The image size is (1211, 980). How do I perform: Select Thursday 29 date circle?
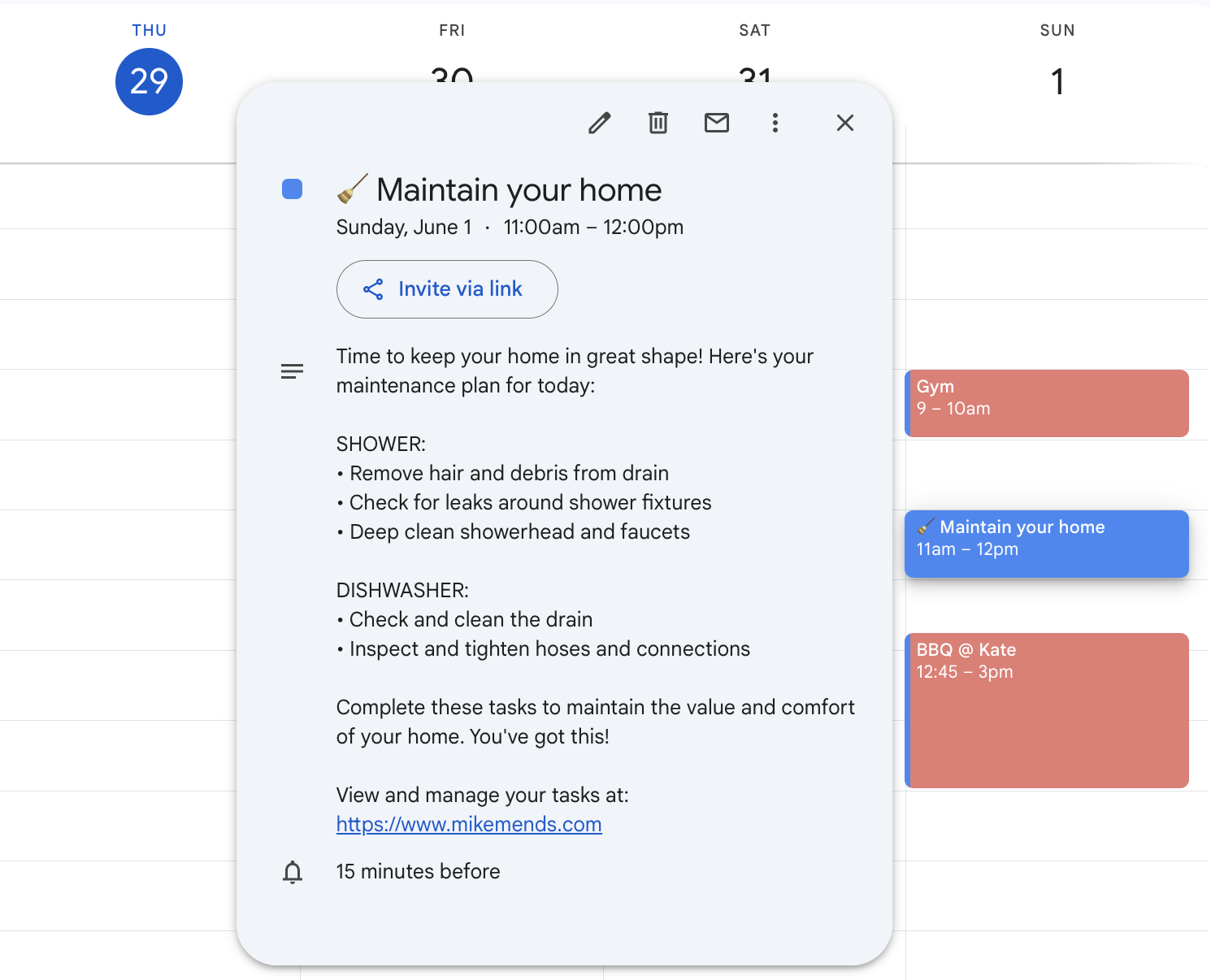(x=149, y=81)
